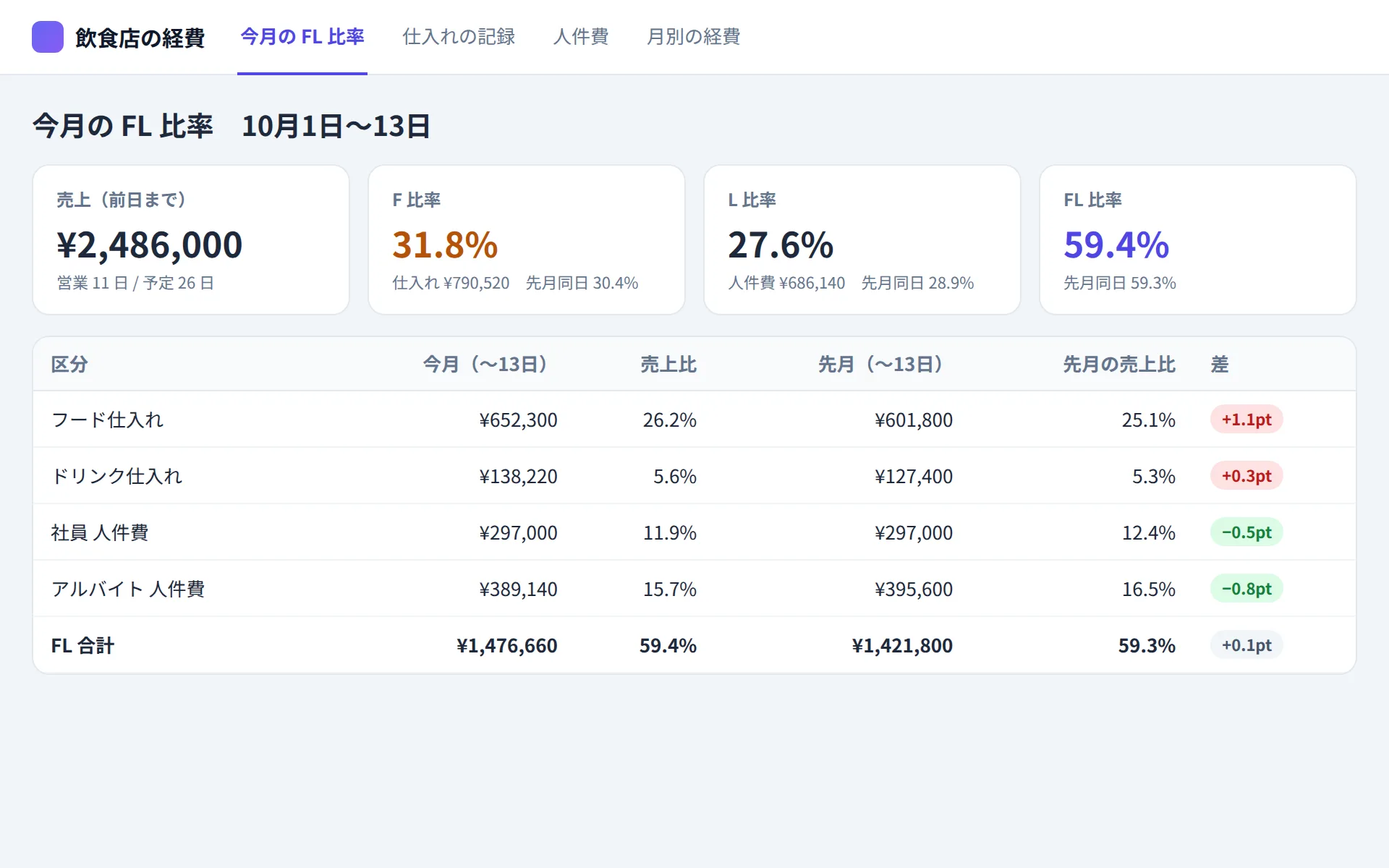Click the +1.1pt difference badge
The width and height of the screenshot is (1389, 868).
(x=1246, y=420)
